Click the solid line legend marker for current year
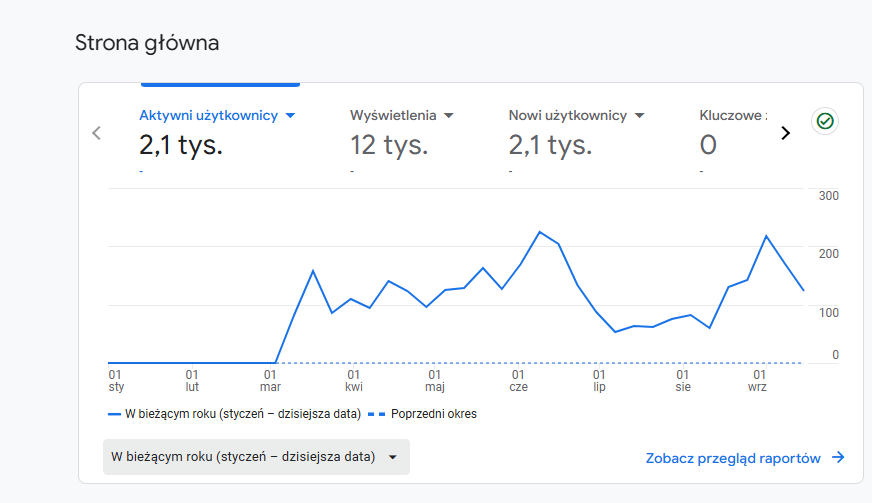872x503 pixels. (114, 414)
